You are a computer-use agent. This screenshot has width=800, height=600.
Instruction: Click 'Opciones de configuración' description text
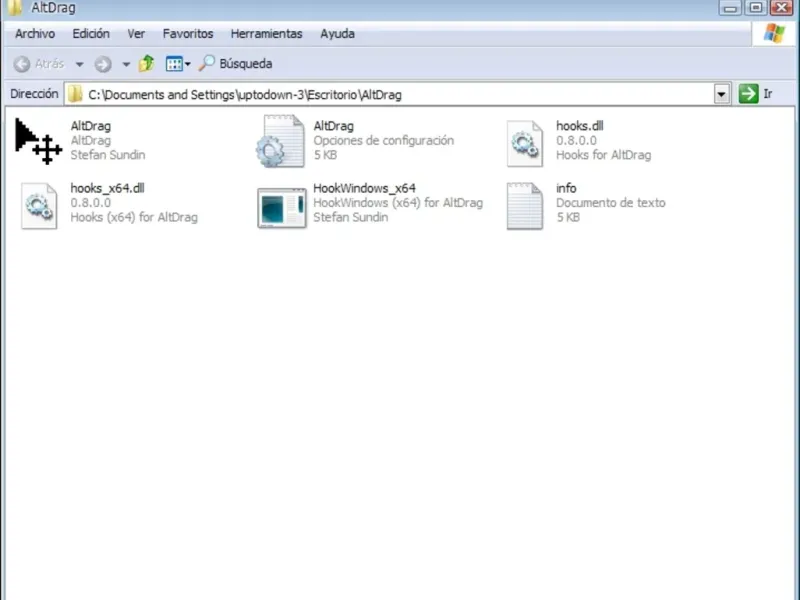tap(383, 141)
